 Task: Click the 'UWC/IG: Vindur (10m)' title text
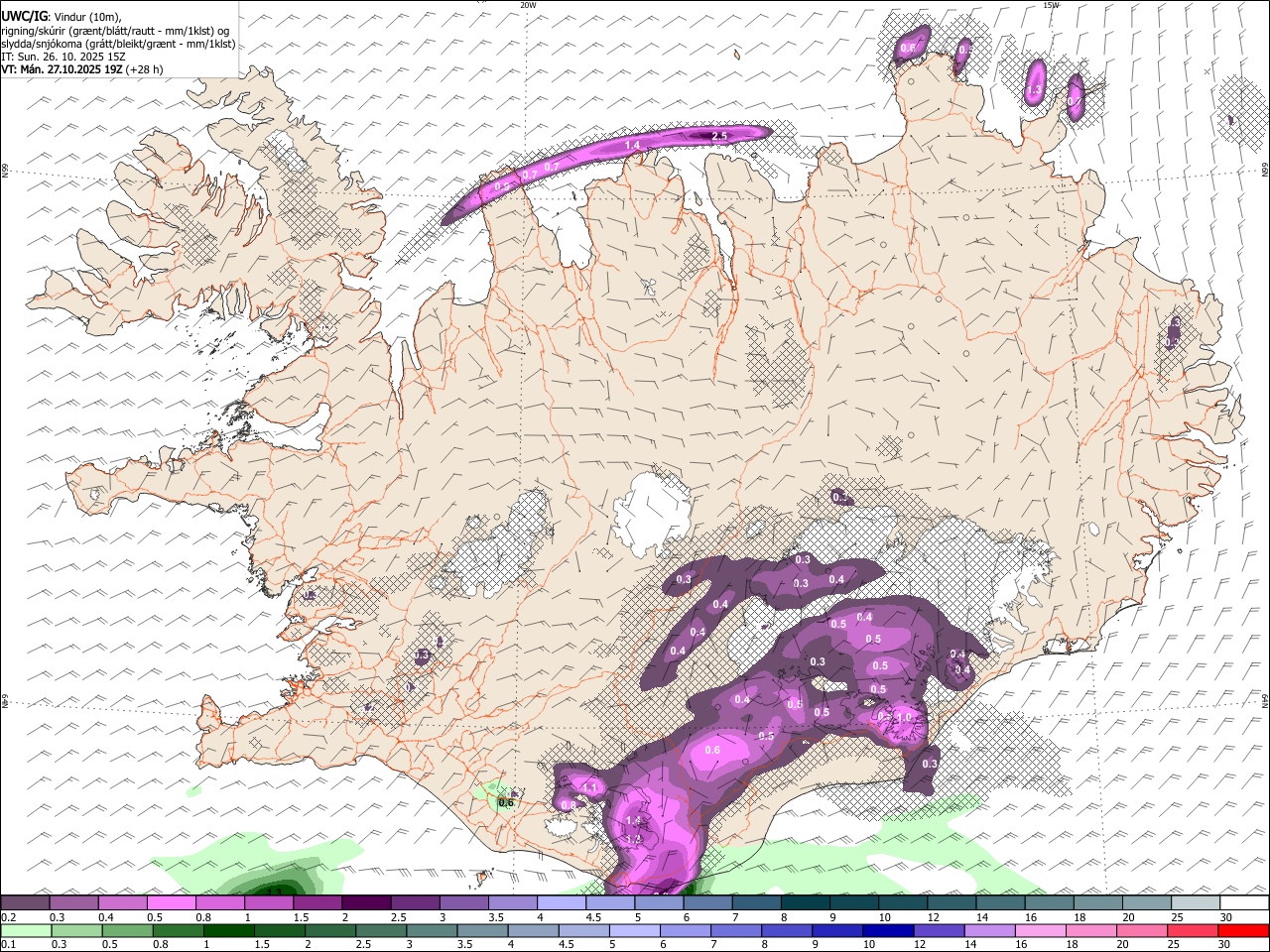pos(62,16)
